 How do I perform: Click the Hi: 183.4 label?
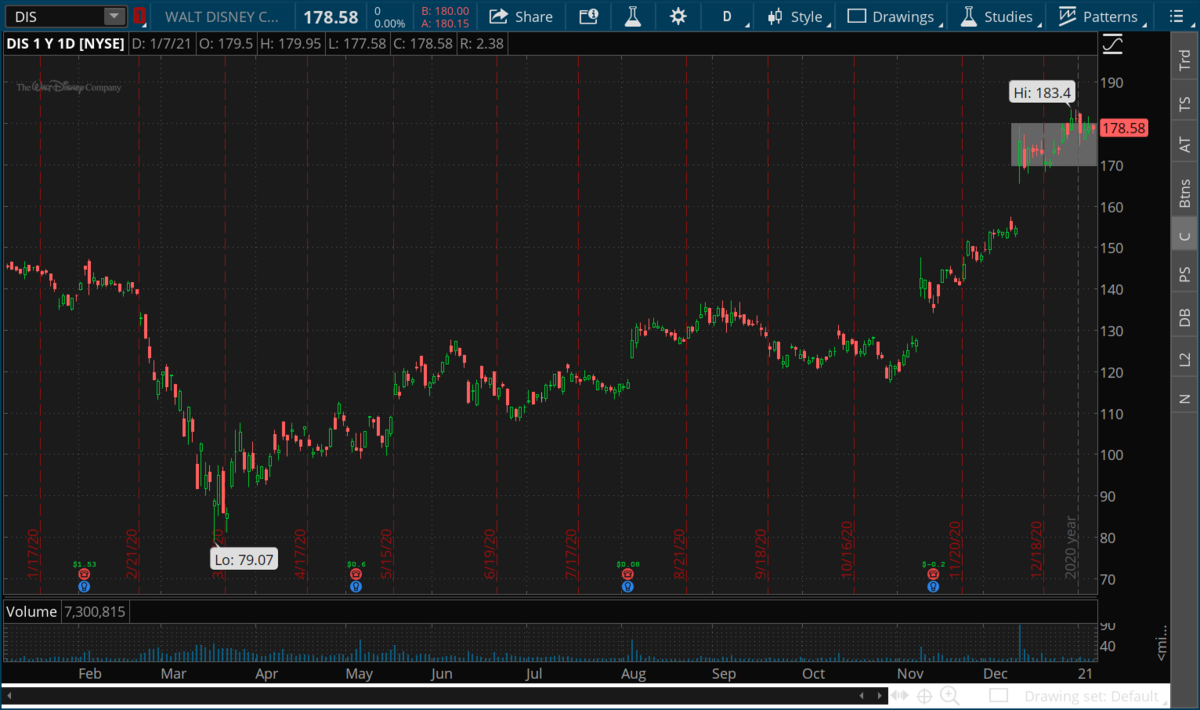pyautogui.click(x=1042, y=94)
